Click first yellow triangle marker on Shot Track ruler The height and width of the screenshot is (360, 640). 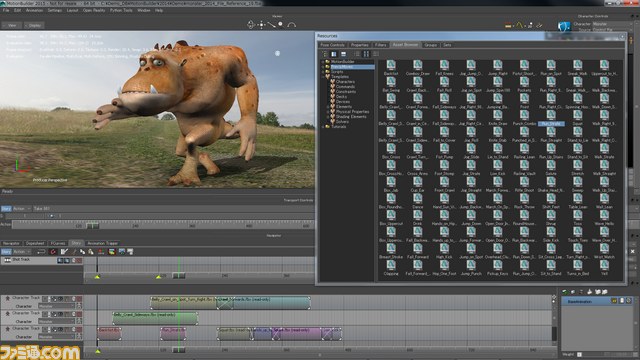tap(97, 277)
